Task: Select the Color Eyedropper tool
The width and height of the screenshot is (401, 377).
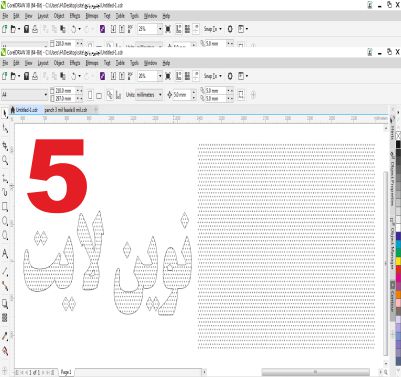Action: click(x=5, y=336)
